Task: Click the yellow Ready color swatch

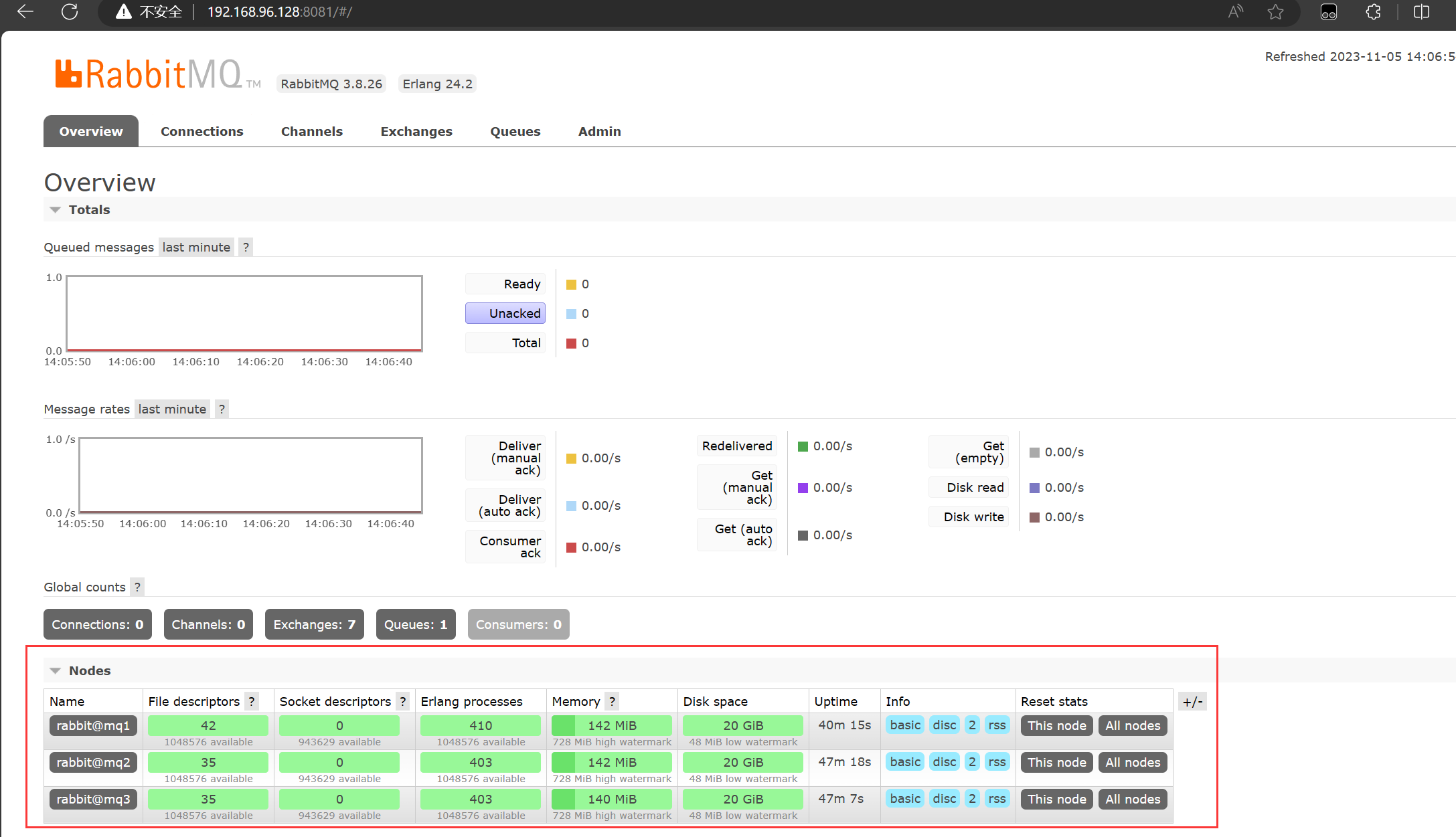Action: pyautogui.click(x=571, y=284)
